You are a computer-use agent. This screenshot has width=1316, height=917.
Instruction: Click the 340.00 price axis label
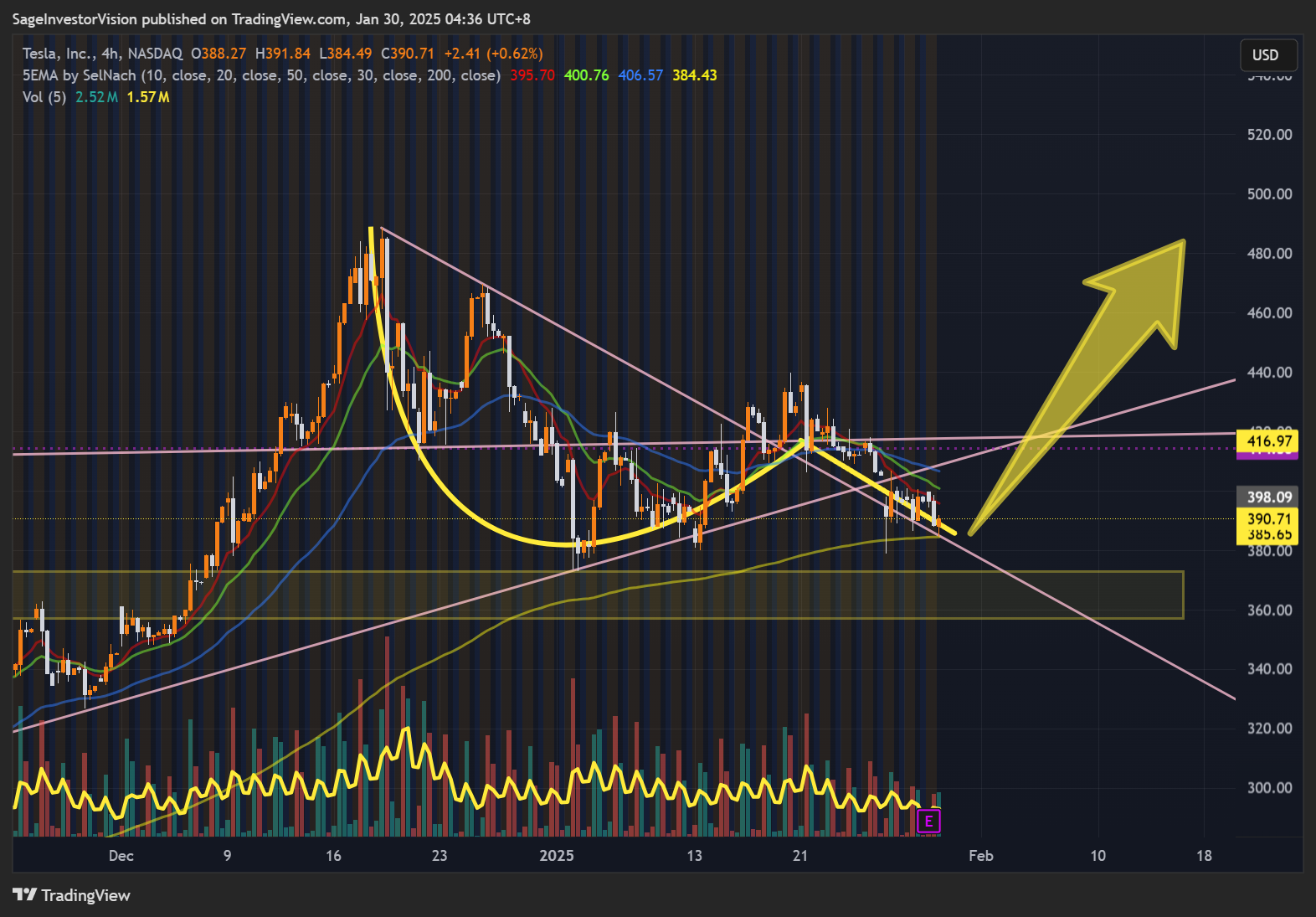(1269, 669)
